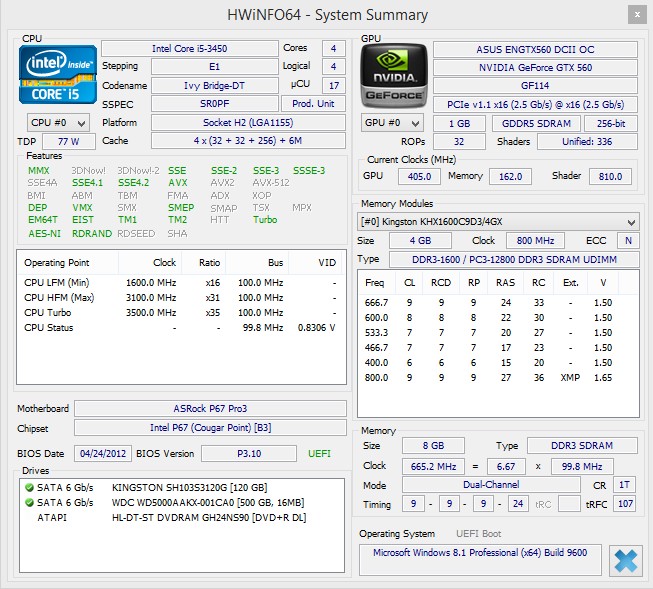This screenshot has width=653, height=589.
Task: Close the System Summary window via title bar X
Action: click(637, 15)
